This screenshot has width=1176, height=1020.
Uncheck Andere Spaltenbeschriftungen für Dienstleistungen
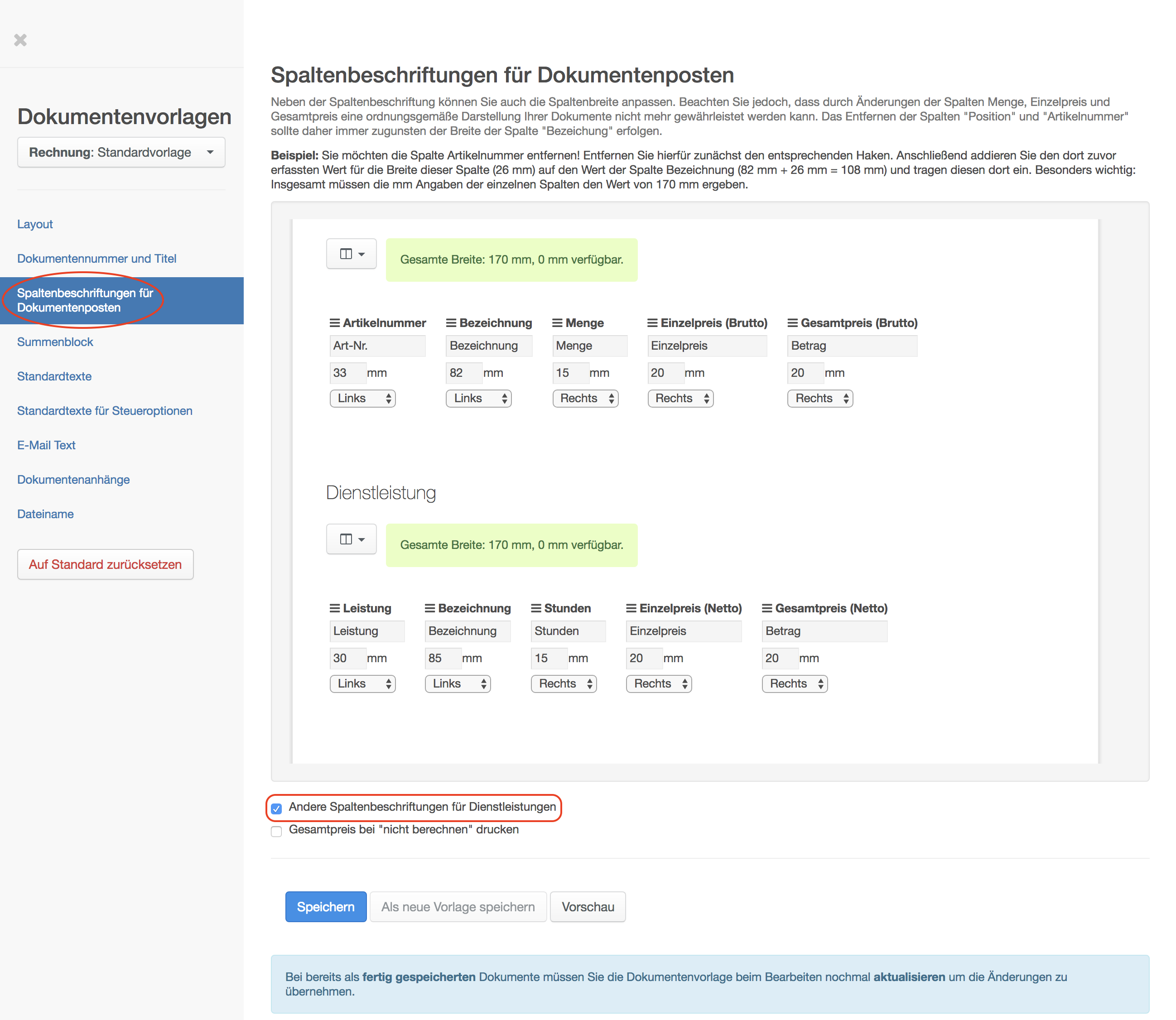[x=277, y=808]
